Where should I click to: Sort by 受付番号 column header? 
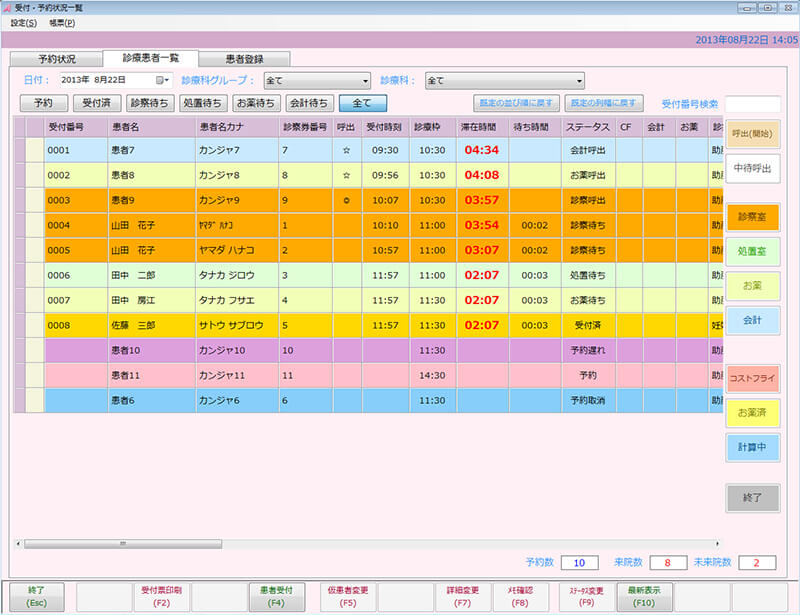point(76,127)
